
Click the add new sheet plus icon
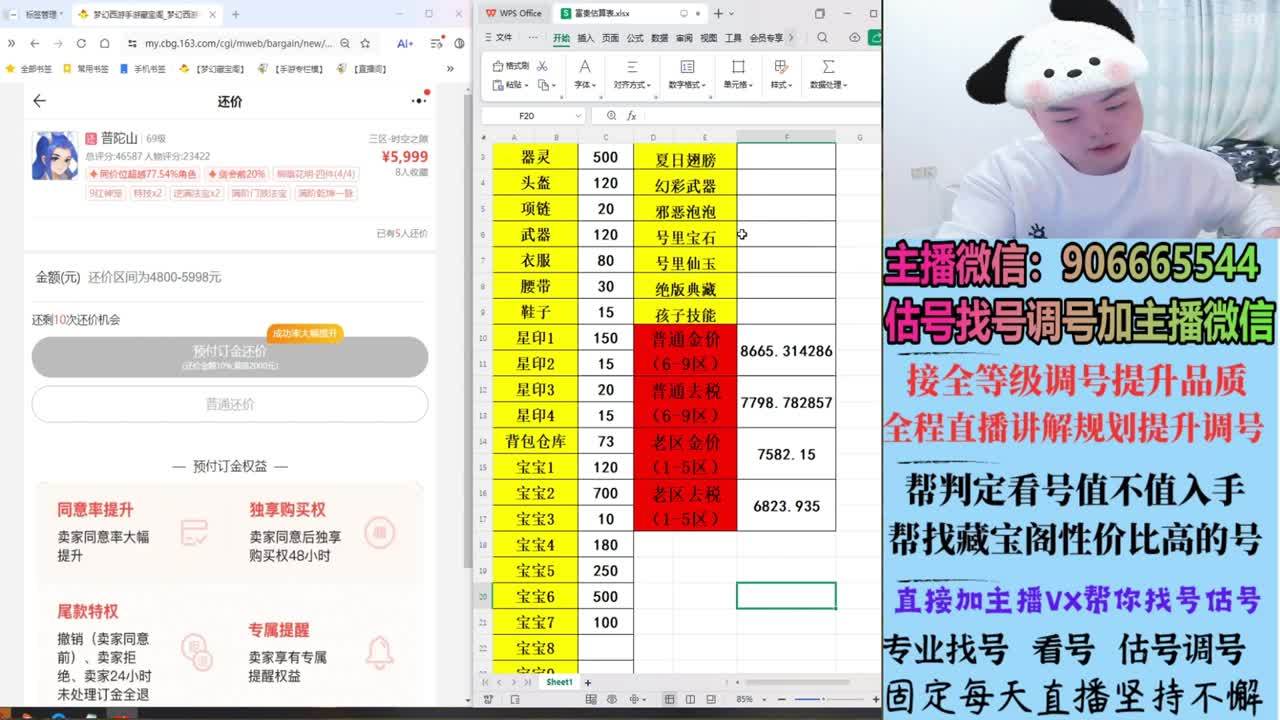588,682
